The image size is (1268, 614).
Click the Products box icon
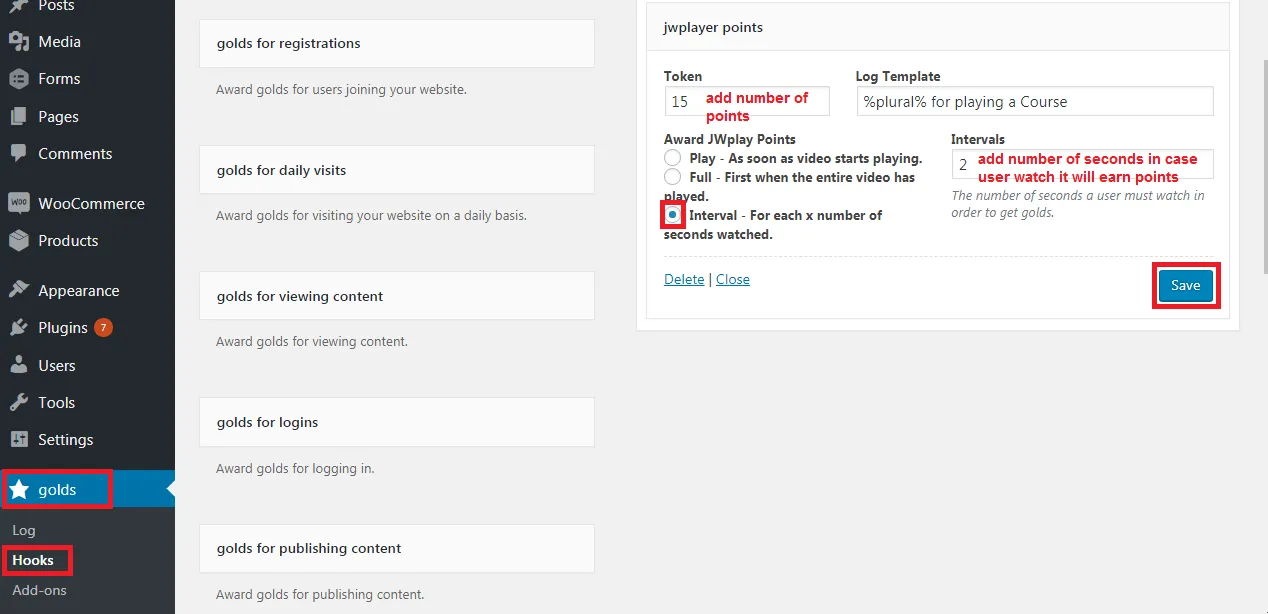click(18, 241)
